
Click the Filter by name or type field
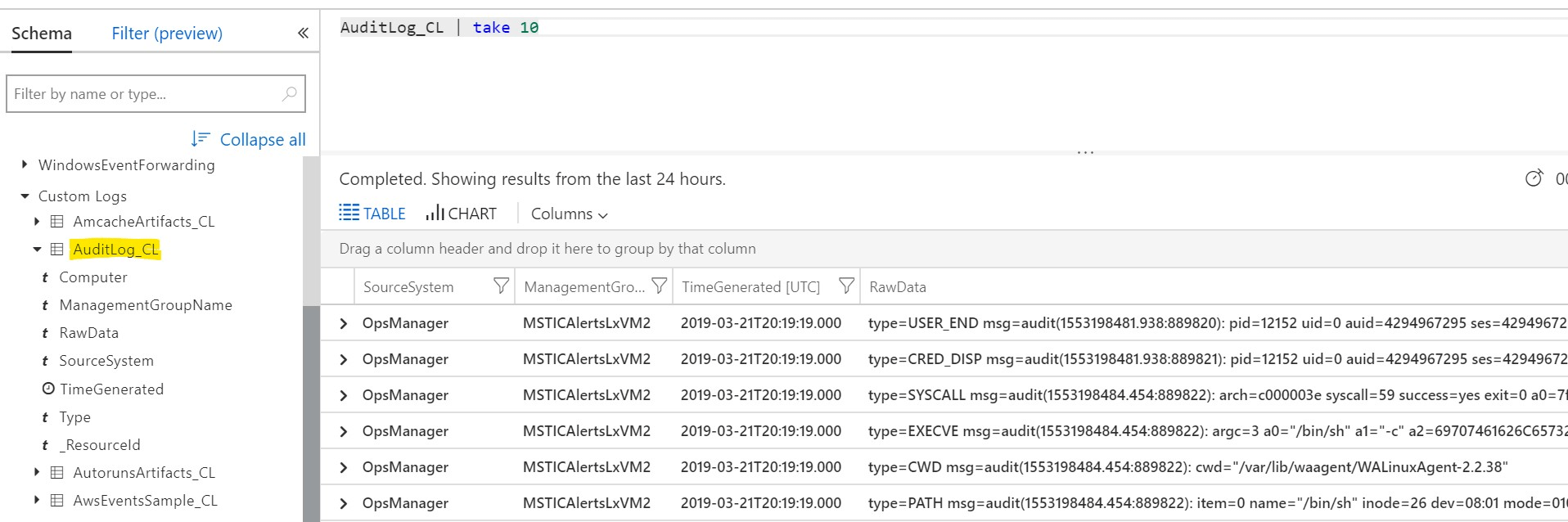pos(155,94)
